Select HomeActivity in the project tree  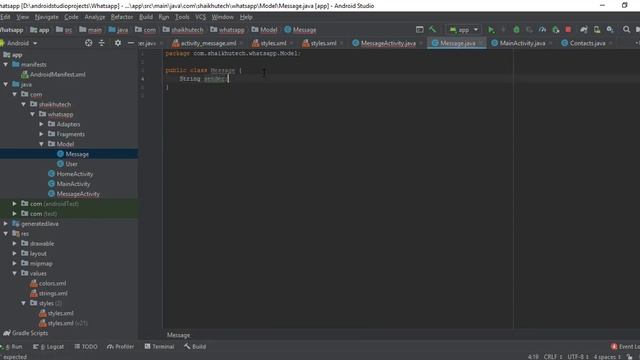click(71, 174)
